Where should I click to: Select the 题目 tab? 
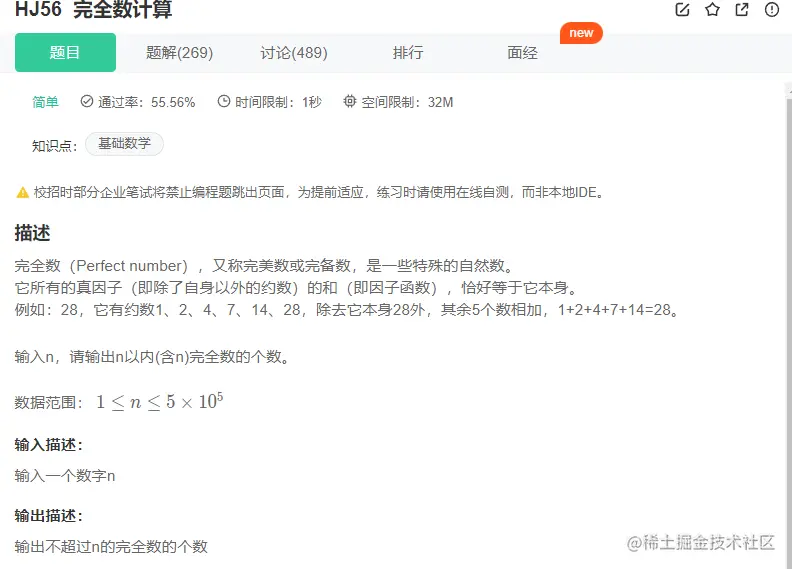(x=65, y=53)
